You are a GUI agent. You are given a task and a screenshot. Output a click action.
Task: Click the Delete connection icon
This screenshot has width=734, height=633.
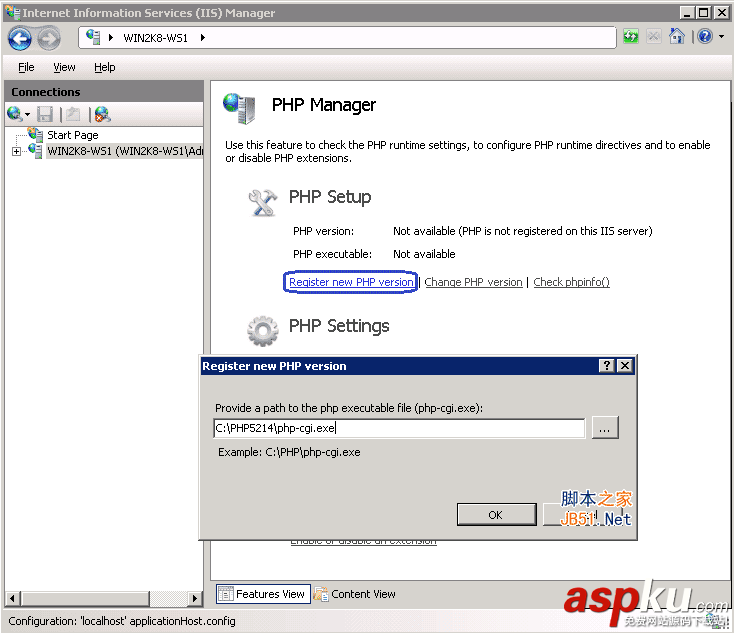point(103,114)
